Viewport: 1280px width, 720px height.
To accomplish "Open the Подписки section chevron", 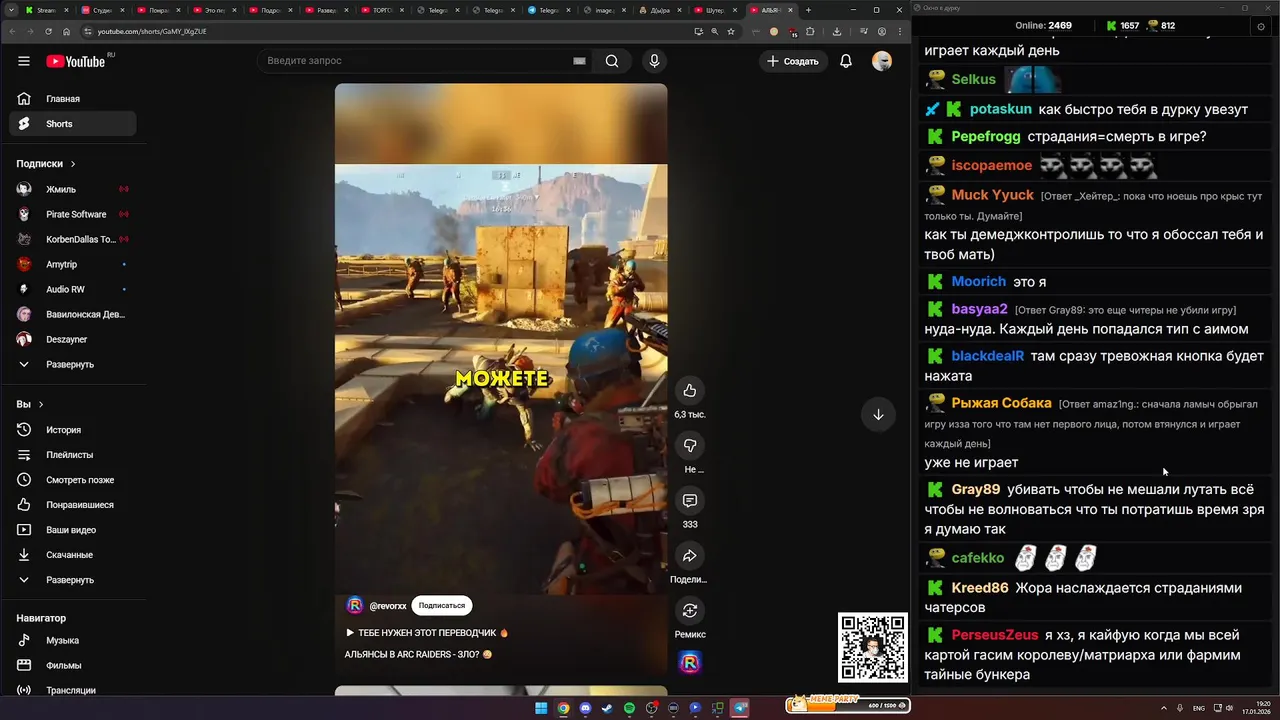I will [73, 164].
